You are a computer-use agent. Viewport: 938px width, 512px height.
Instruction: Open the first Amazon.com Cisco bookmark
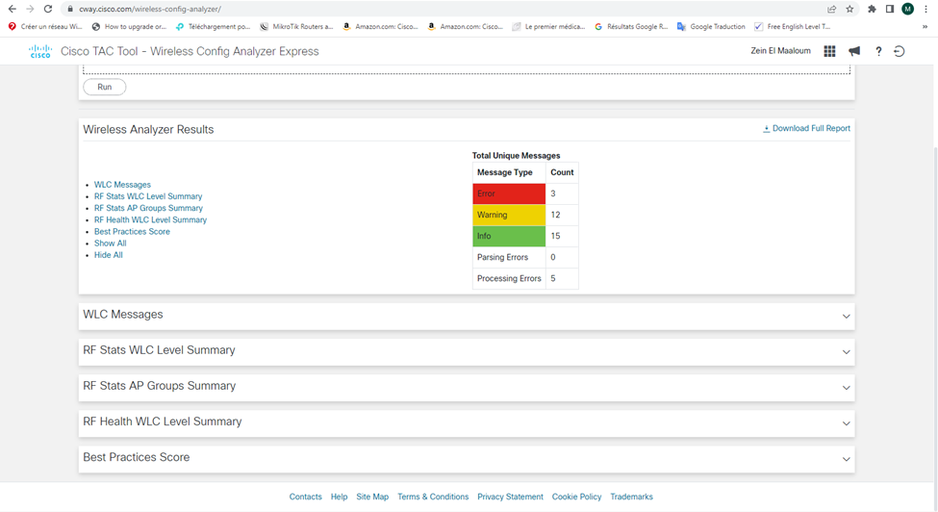click(x=380, y=26)
